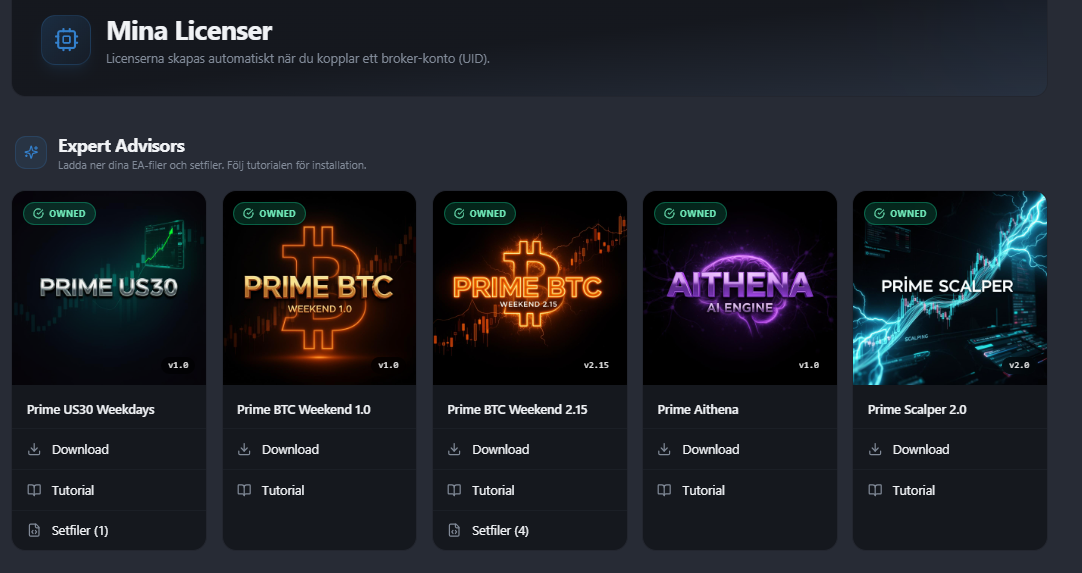This screenshot has width=1082, height=573.
Task: Open Tutorial for Prime Scalper 2.0
Action: coord(950,490)
